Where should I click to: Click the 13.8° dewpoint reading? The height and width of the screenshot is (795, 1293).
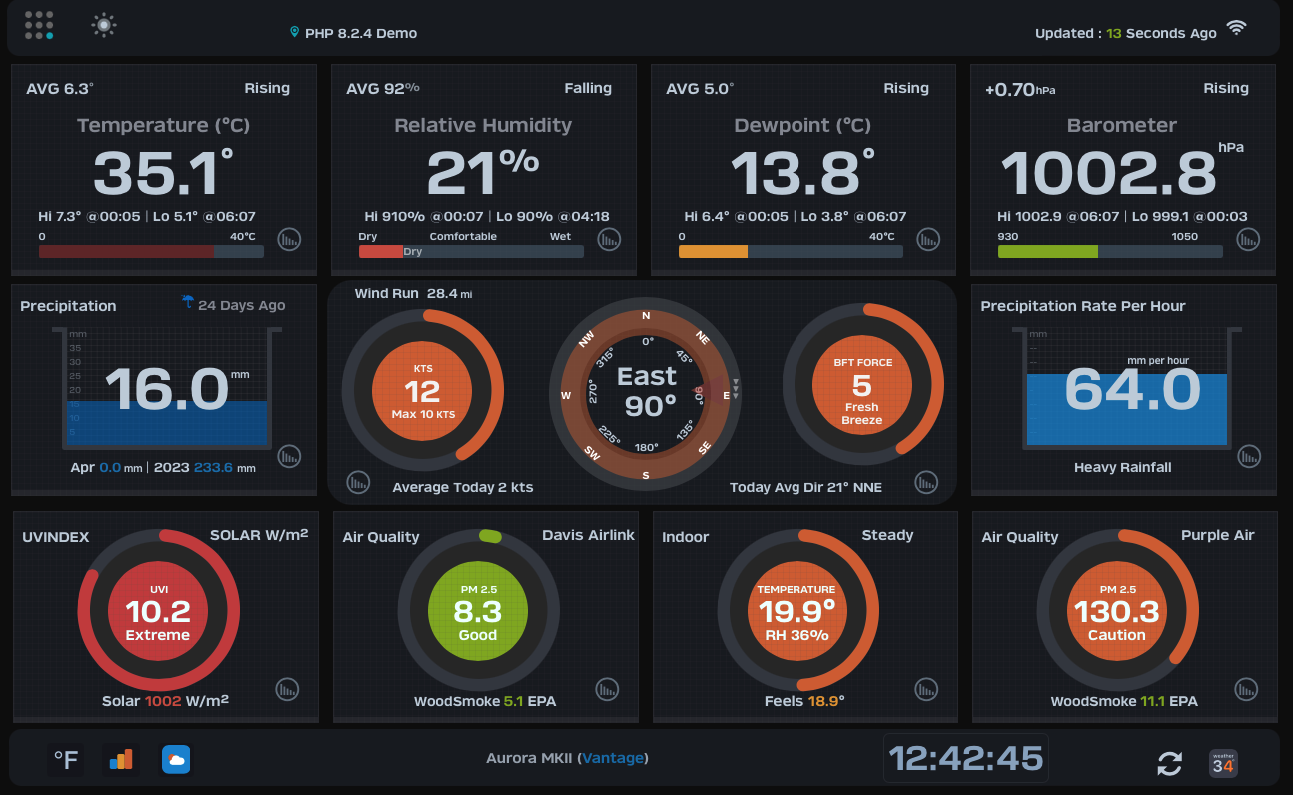coord(803,173)
